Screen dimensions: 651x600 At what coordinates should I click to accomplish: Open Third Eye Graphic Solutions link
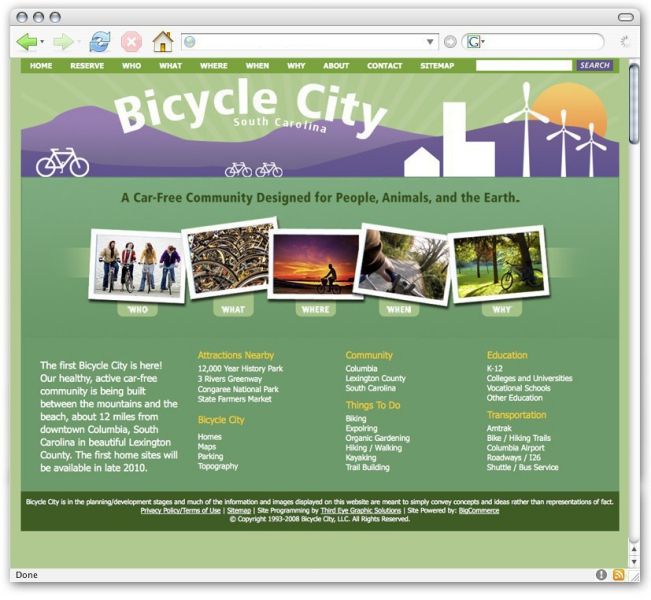[361, 510]
